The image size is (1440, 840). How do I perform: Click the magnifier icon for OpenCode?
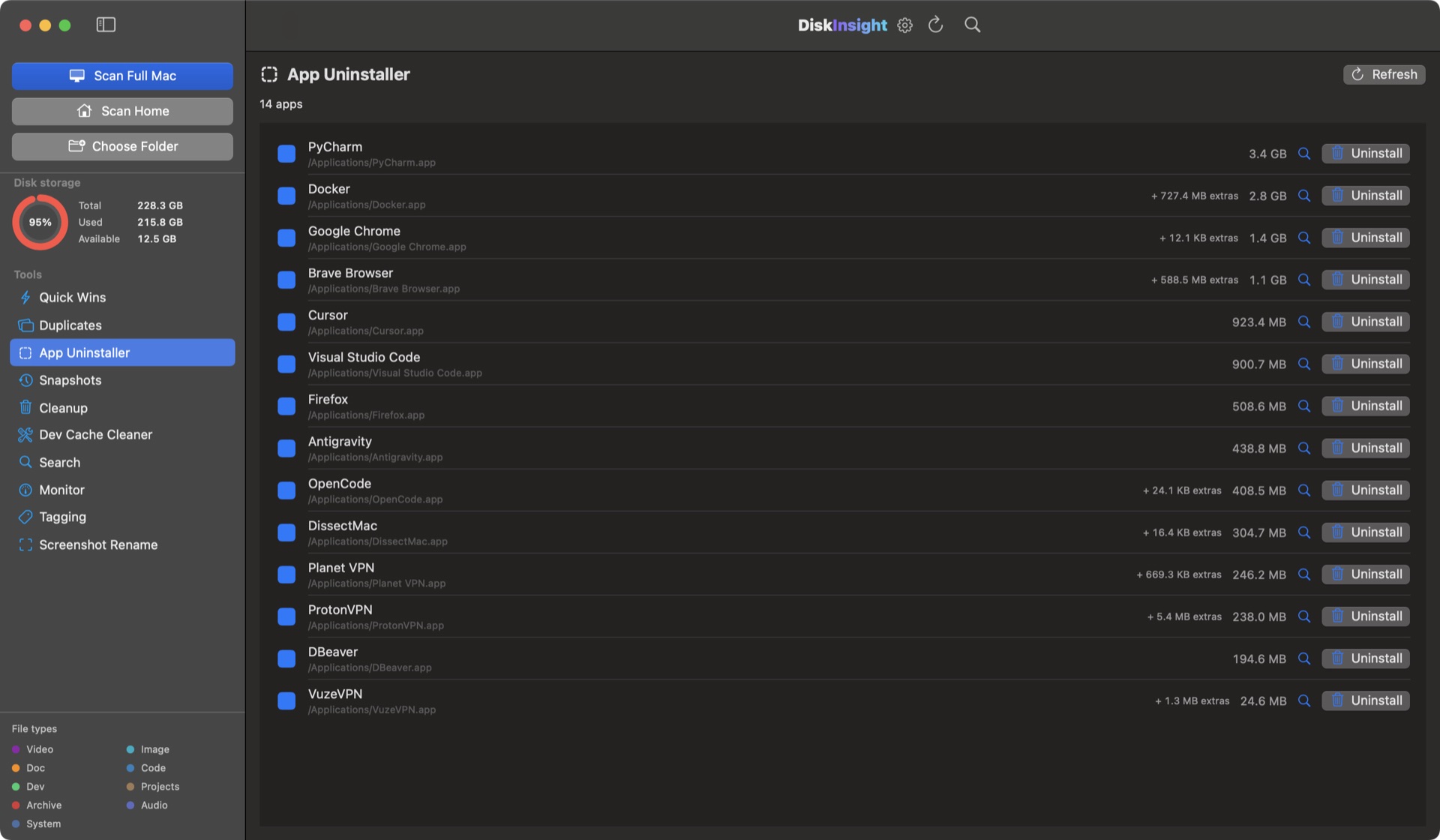1304,490
